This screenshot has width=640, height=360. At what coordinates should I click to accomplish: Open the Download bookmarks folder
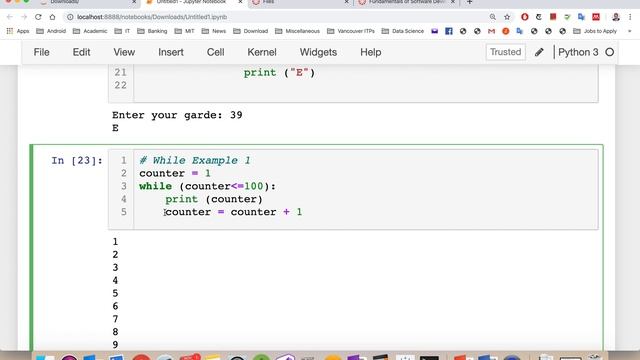point(251,31)
